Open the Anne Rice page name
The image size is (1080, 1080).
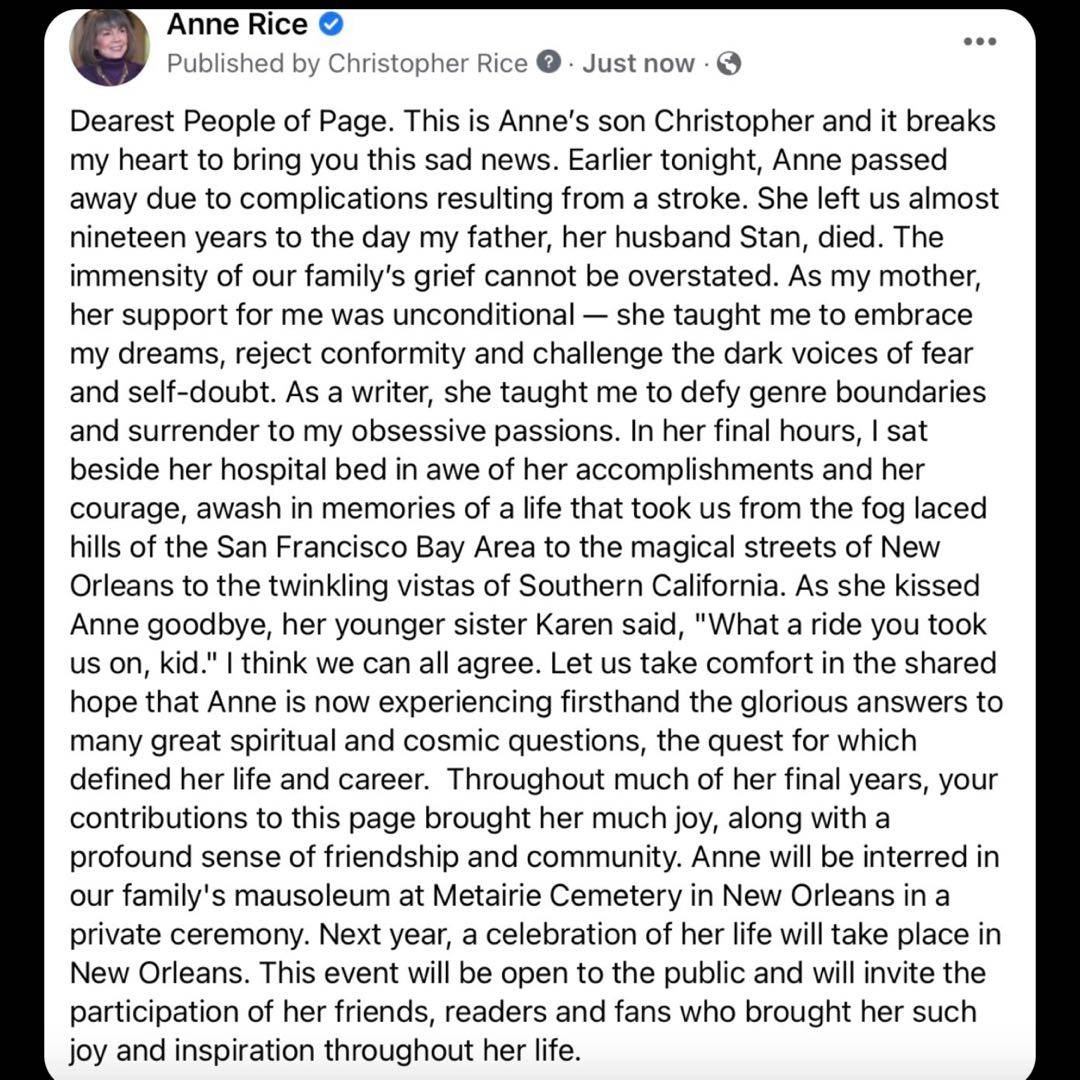click(x=237, y=25)
